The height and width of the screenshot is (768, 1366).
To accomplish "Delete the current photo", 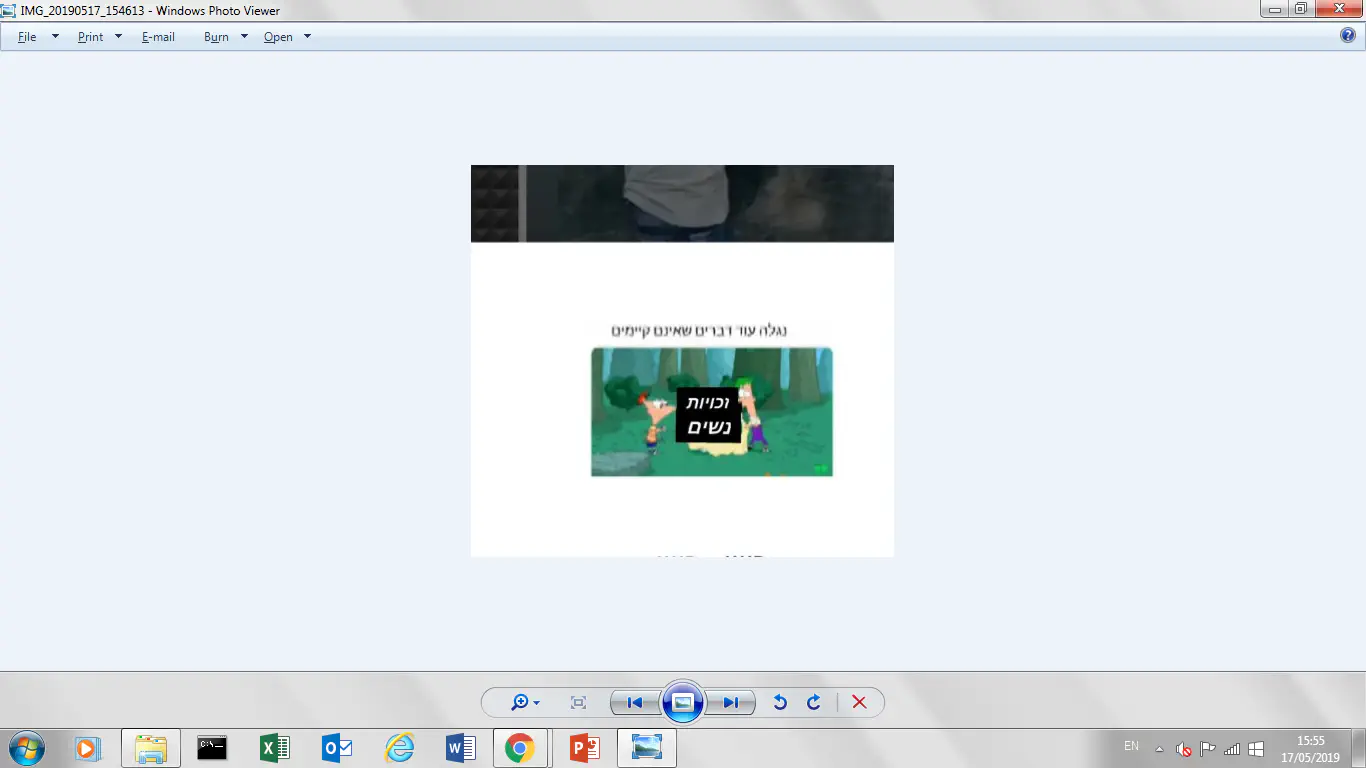I will [x=859, y=703].
